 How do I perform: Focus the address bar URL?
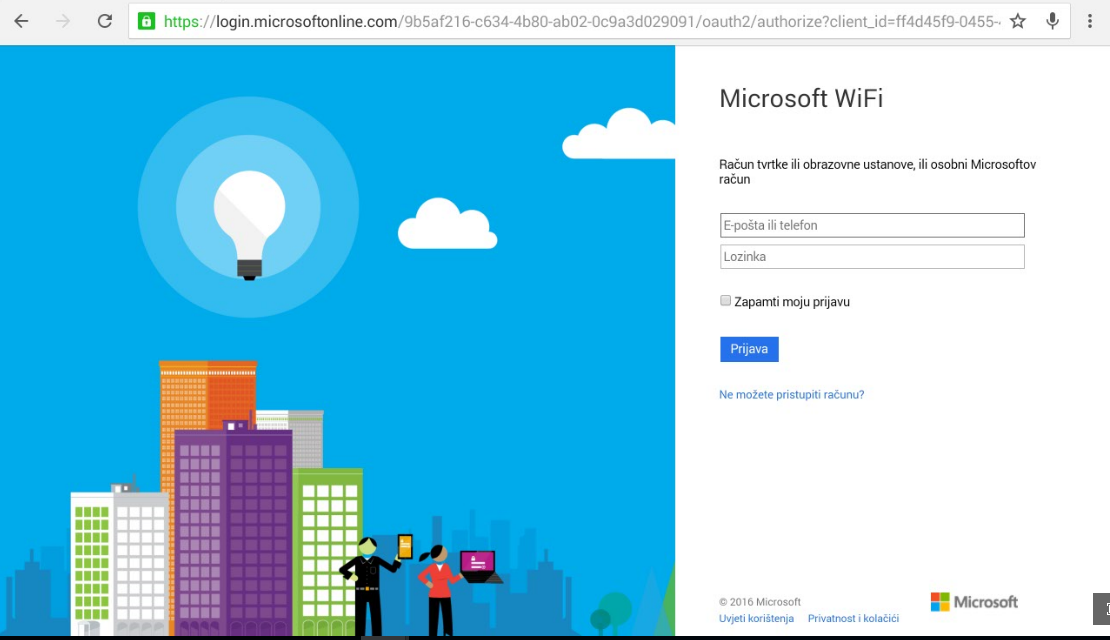point(581,22)
